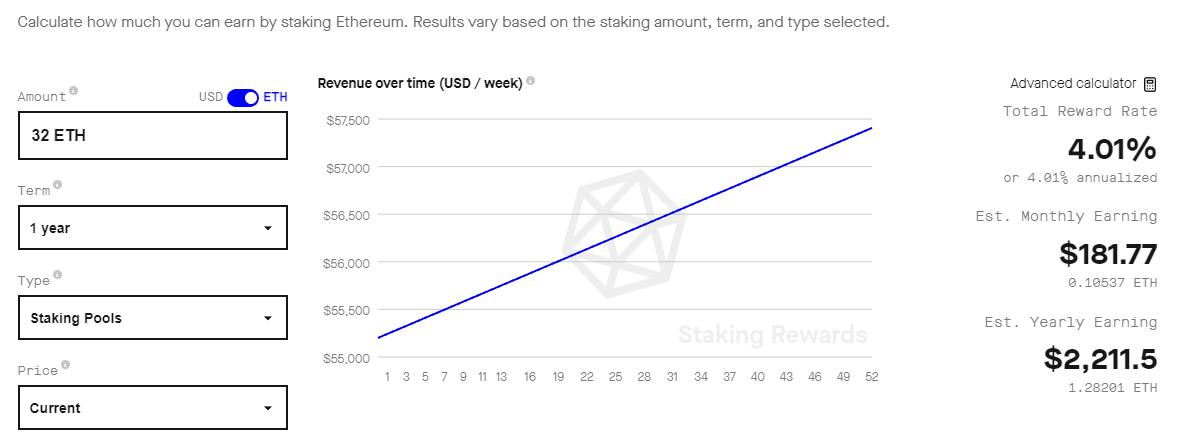
Task: Click the blue revenue line in chart
Action: coord(625,232)
